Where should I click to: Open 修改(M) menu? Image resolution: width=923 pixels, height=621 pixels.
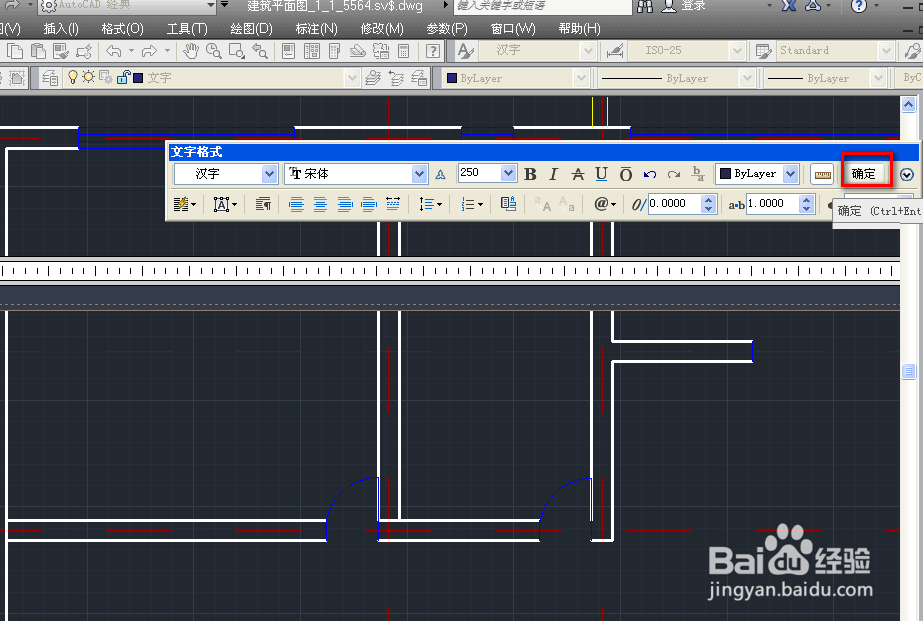click(381, 29)
